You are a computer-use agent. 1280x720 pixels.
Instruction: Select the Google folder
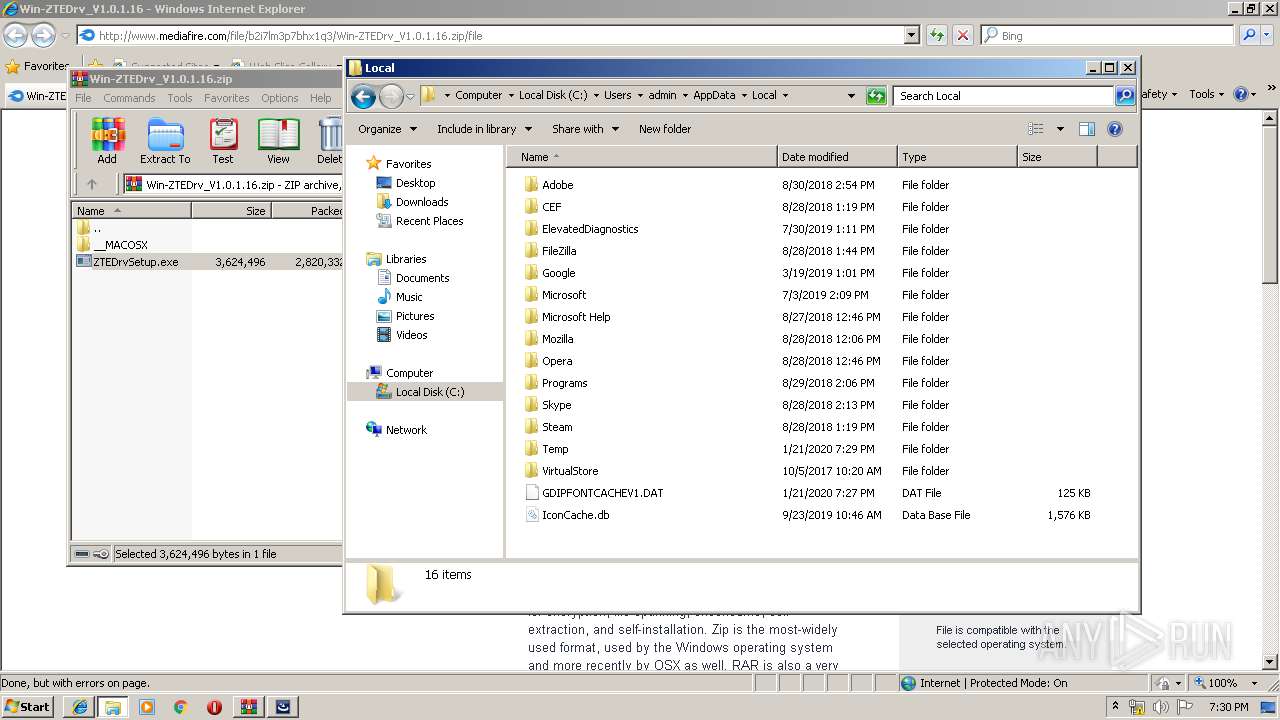(x=558, y=273)
